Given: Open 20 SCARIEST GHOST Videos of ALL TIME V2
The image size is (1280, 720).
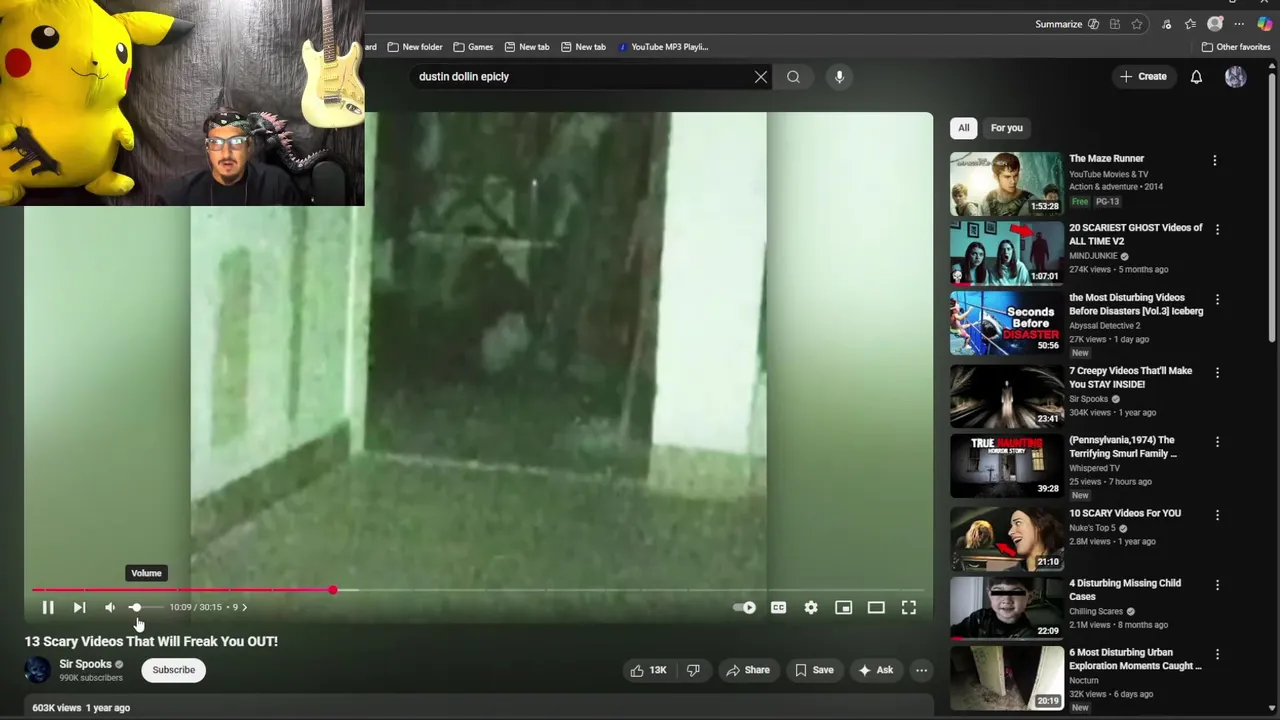Looking at the screenshot, I should point(1135,234).
